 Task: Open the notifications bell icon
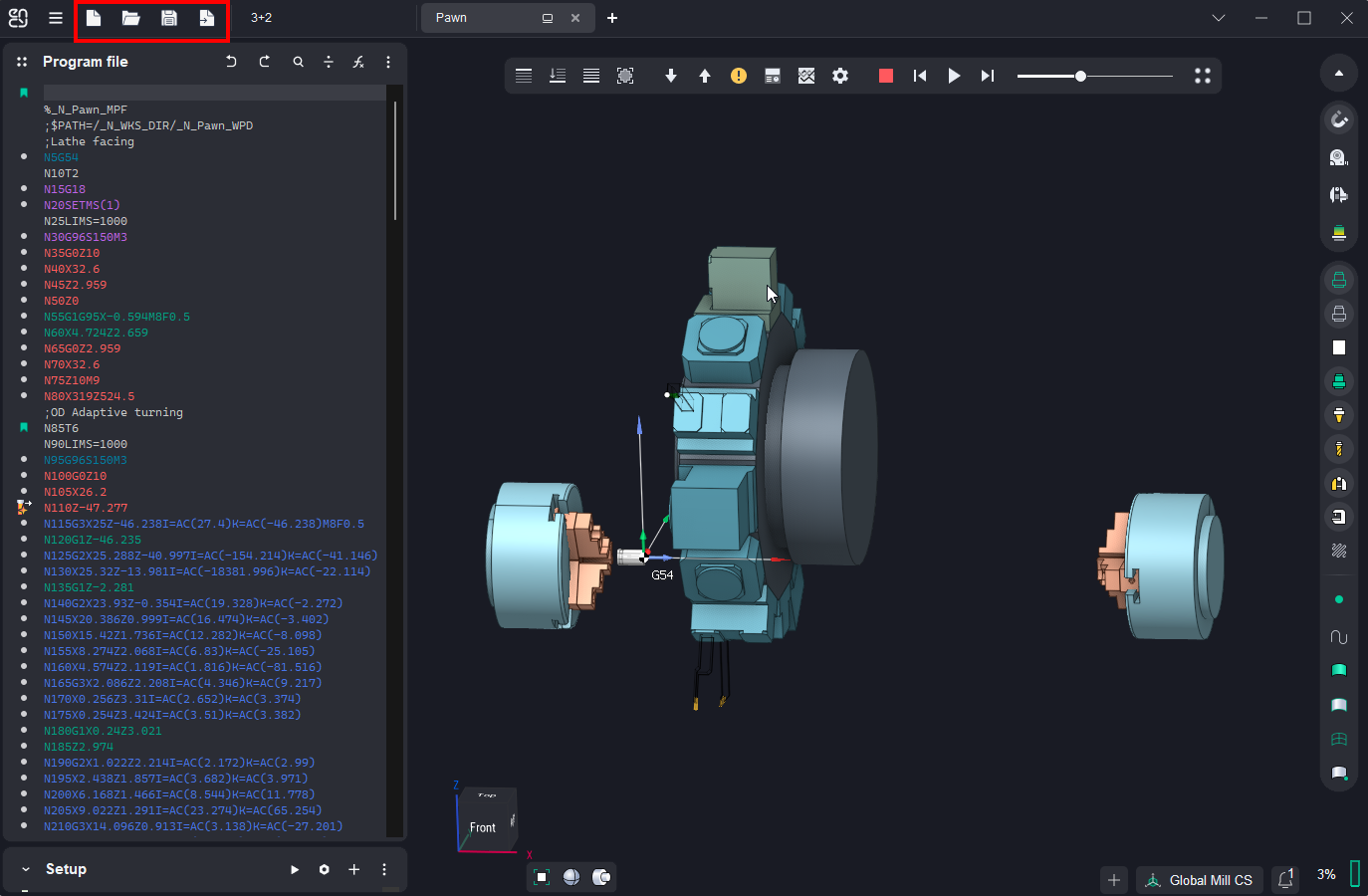click(x=1285, y=879)
